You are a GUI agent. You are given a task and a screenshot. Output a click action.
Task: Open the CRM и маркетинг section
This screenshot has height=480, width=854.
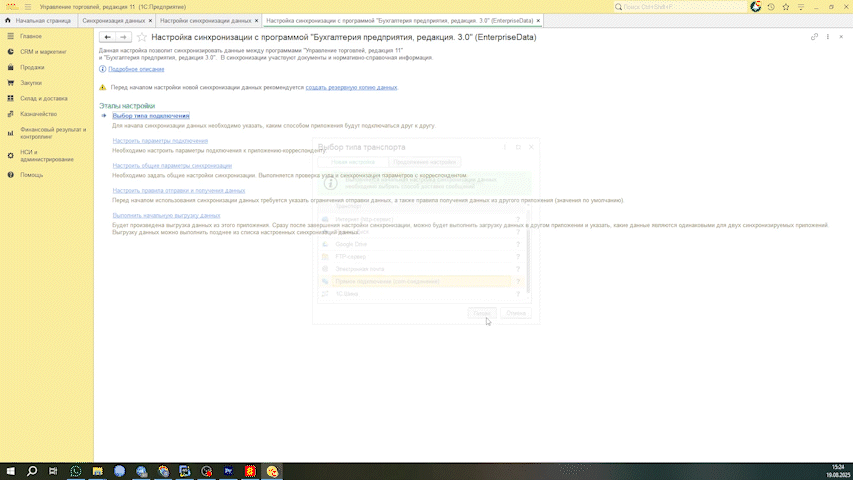(x=46, y=52)
